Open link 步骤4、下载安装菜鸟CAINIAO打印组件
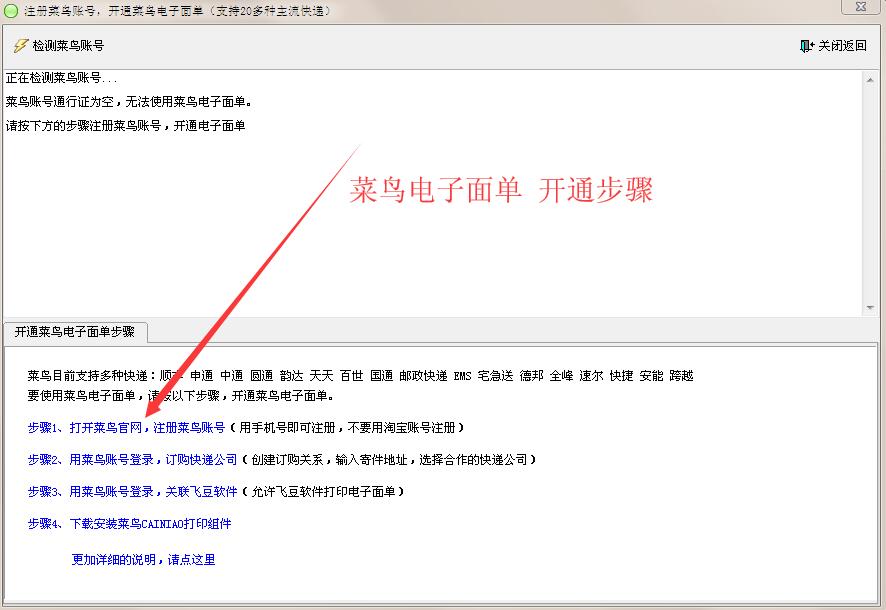The image size is (886, 610). [129, 524]
